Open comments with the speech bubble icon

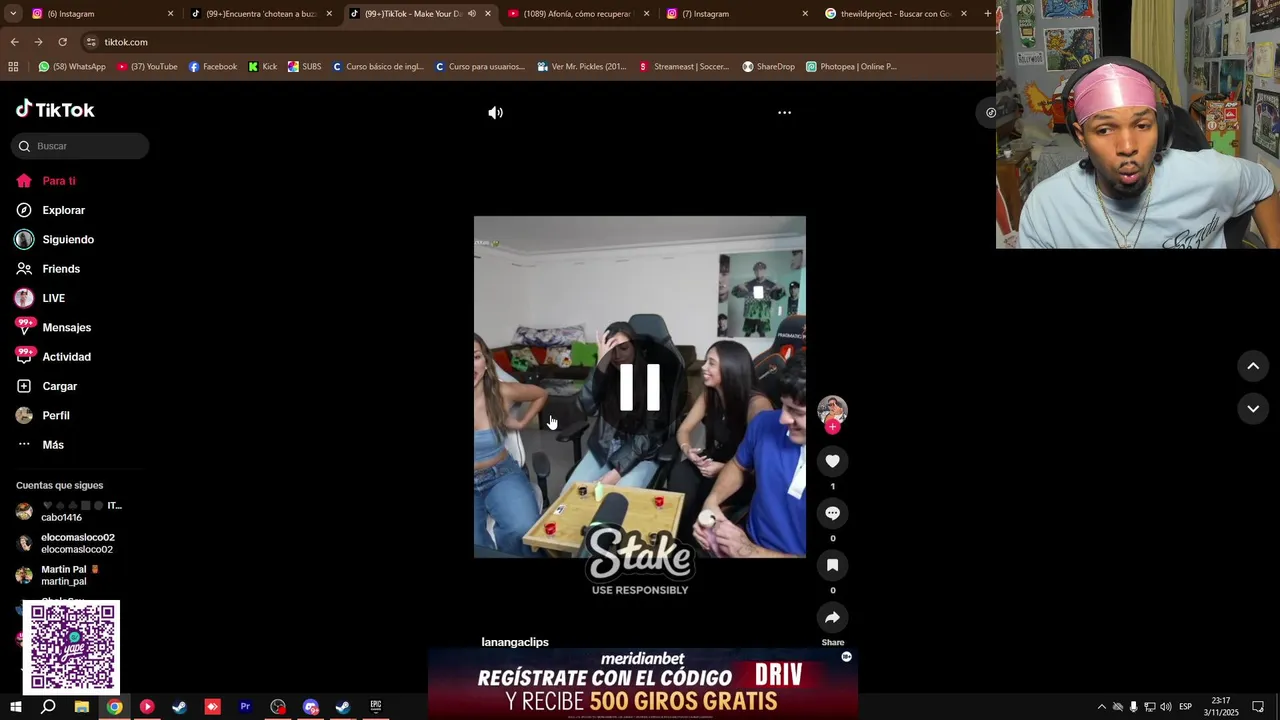coord(832,513)
